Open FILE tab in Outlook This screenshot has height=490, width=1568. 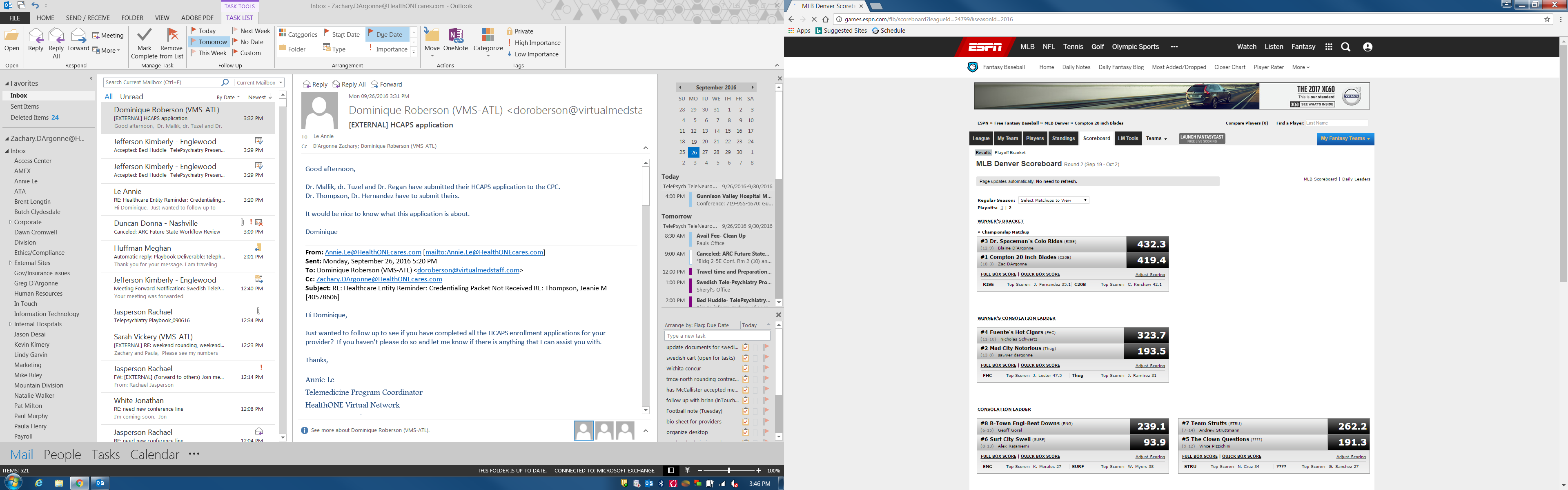point(15,18)
